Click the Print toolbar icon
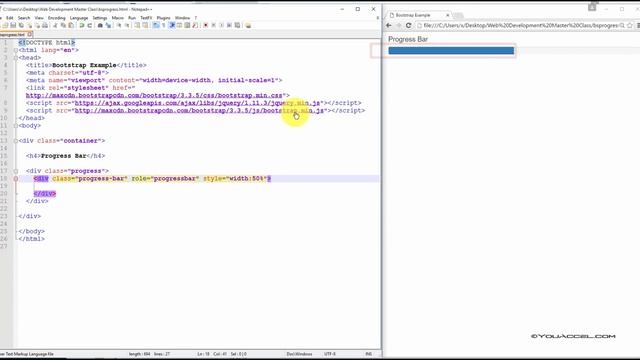640x360 pixels. click(x=45, y=25)
